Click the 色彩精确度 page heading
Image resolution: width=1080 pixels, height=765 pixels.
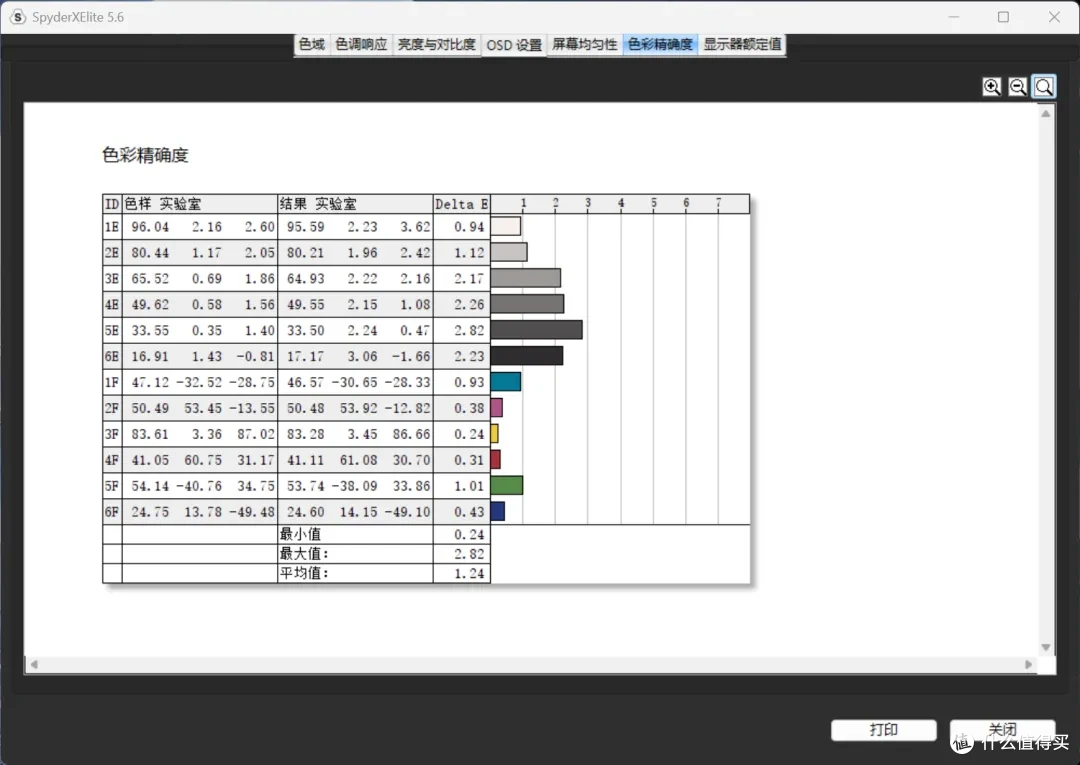point(145,155)
